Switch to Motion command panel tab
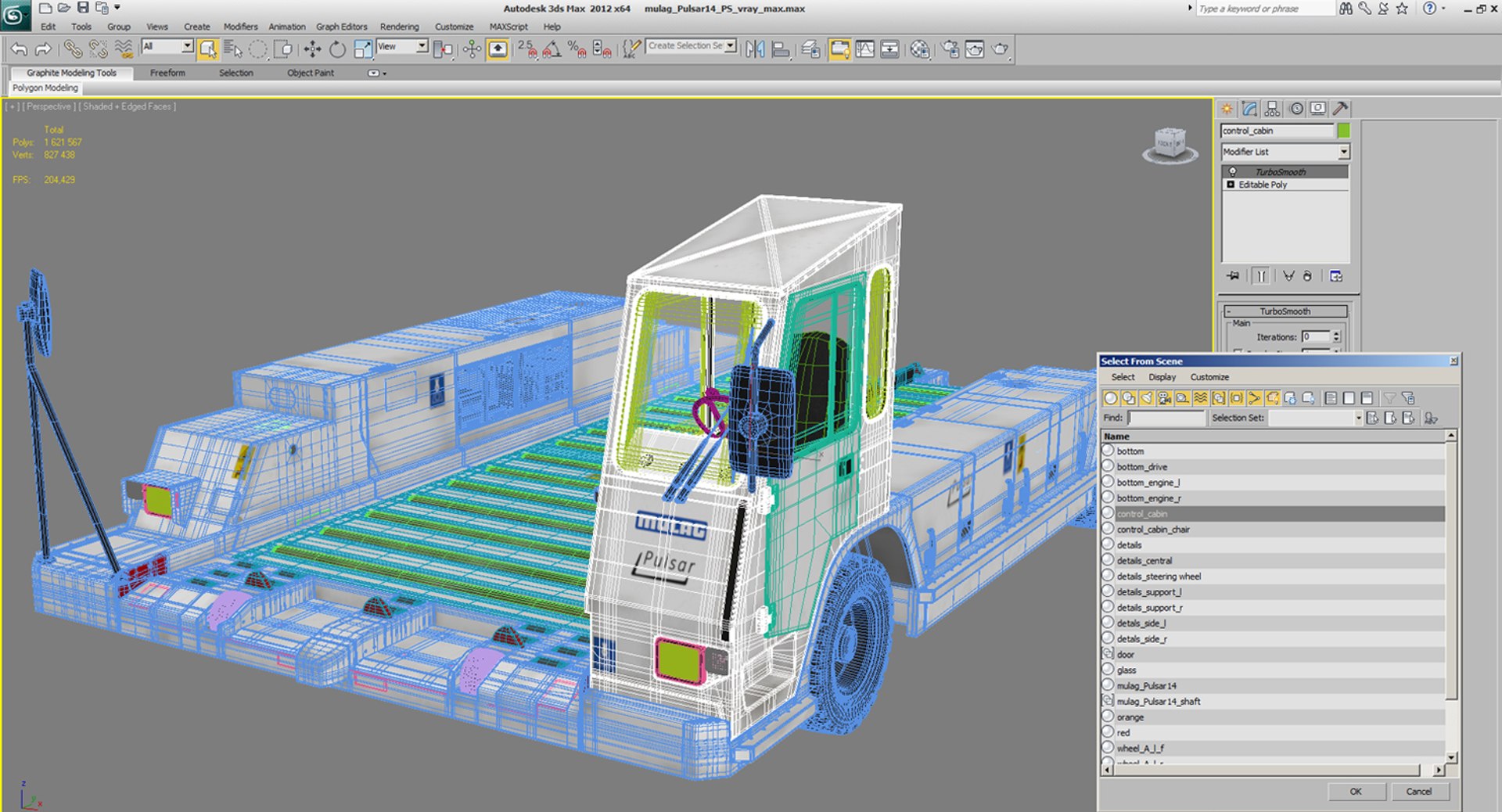The width and height of the screenshot is (1502, 812). [1296, 109]
